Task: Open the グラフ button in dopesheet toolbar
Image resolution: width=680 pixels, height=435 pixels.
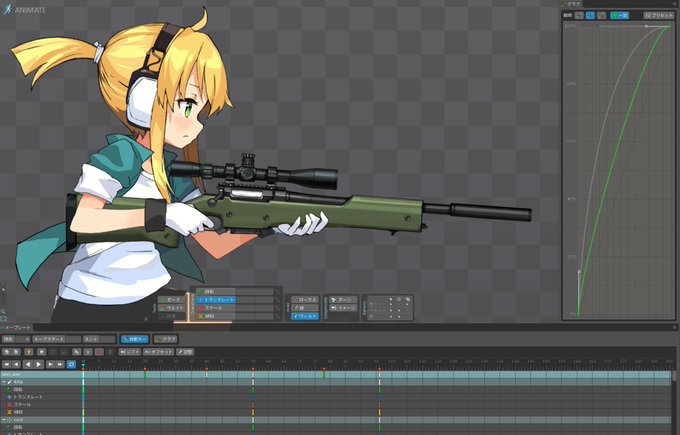Action: 166,339
